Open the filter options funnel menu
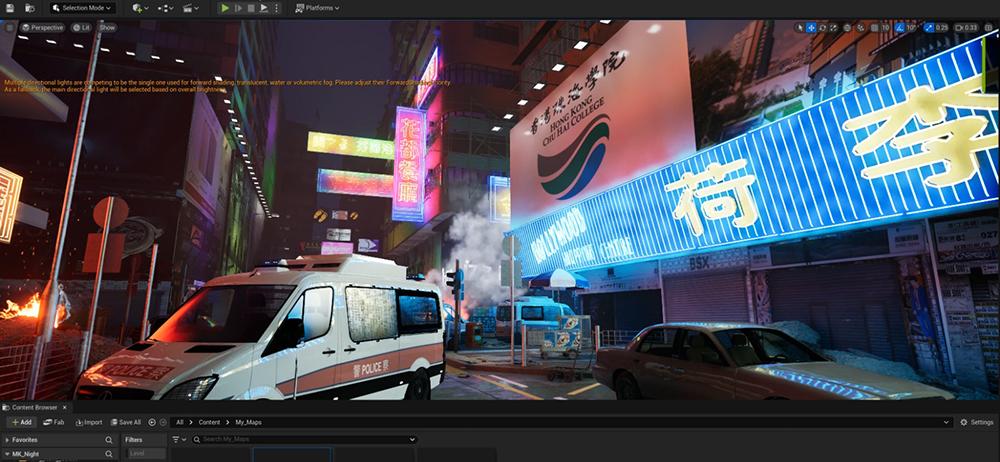The image size is (1000, 462). 178,440
